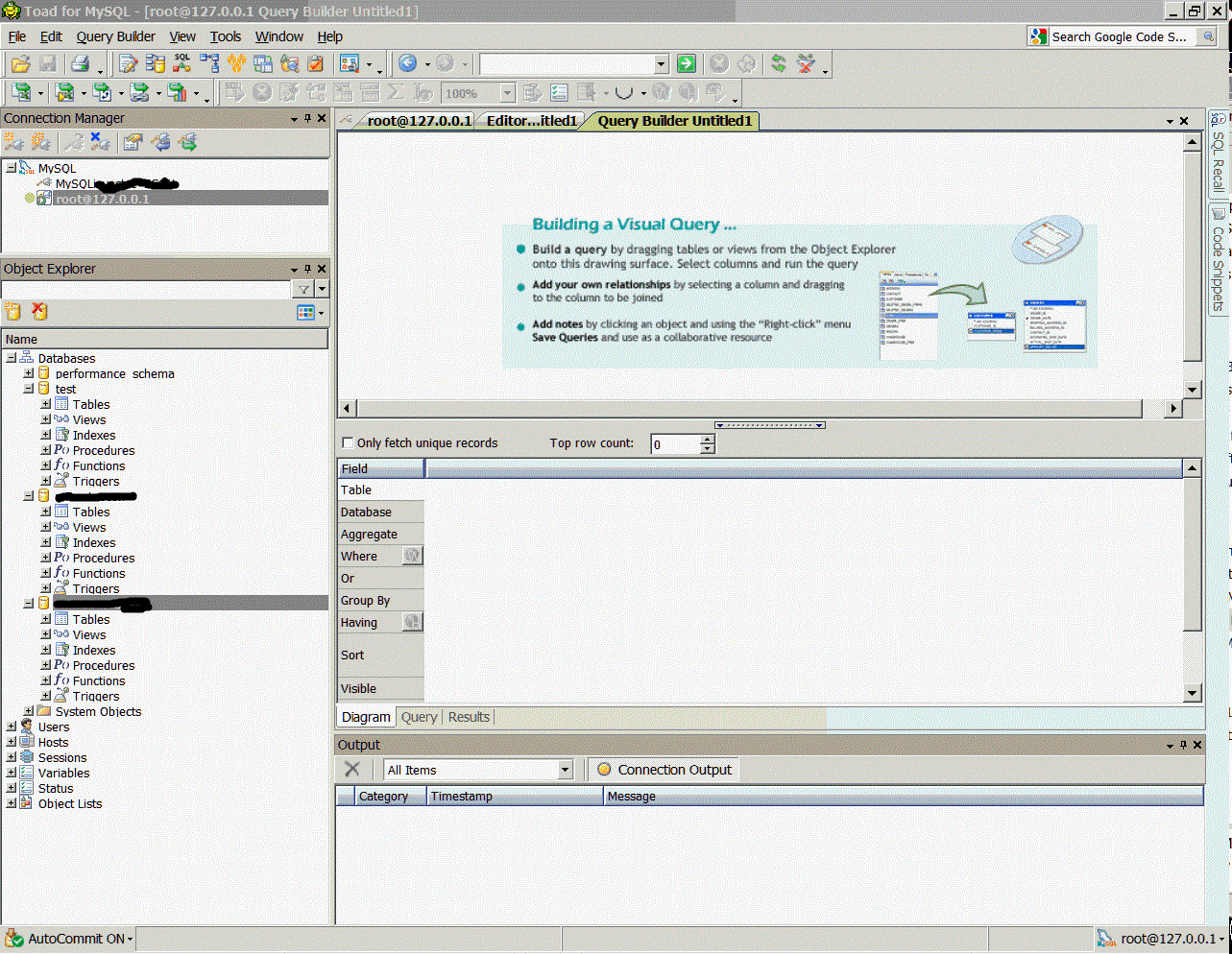Pin the Connection Manager panel
Screen dimensions: 1232x954
point(308,118)
